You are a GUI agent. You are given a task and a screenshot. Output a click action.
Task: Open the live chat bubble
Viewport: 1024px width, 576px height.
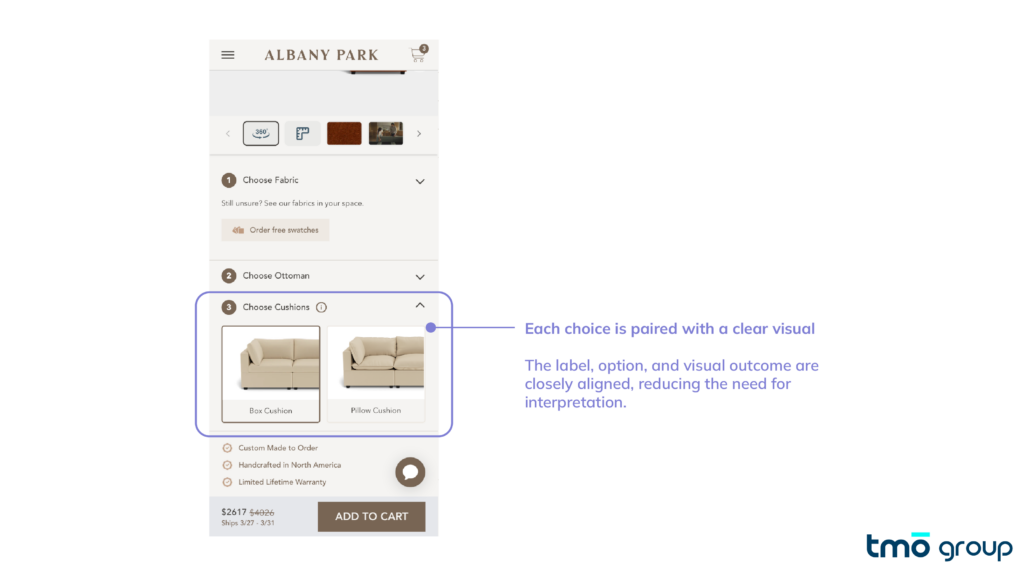pyautogui.click(x=410, y=472)
